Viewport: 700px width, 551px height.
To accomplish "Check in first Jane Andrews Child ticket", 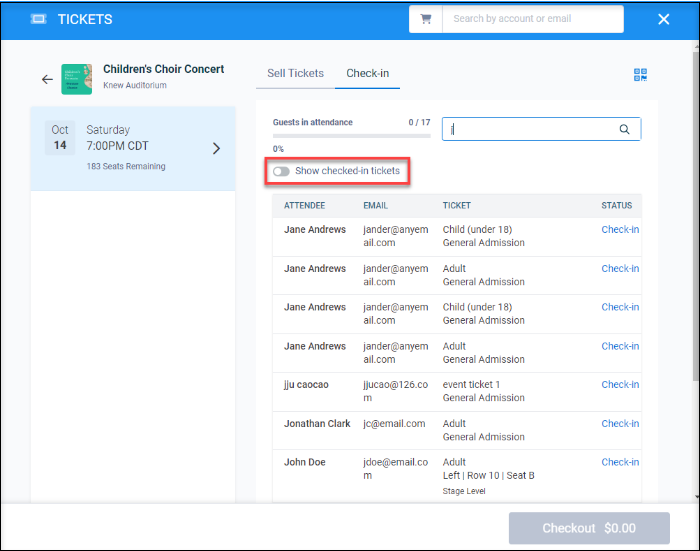I will click(x=620, y=230).
